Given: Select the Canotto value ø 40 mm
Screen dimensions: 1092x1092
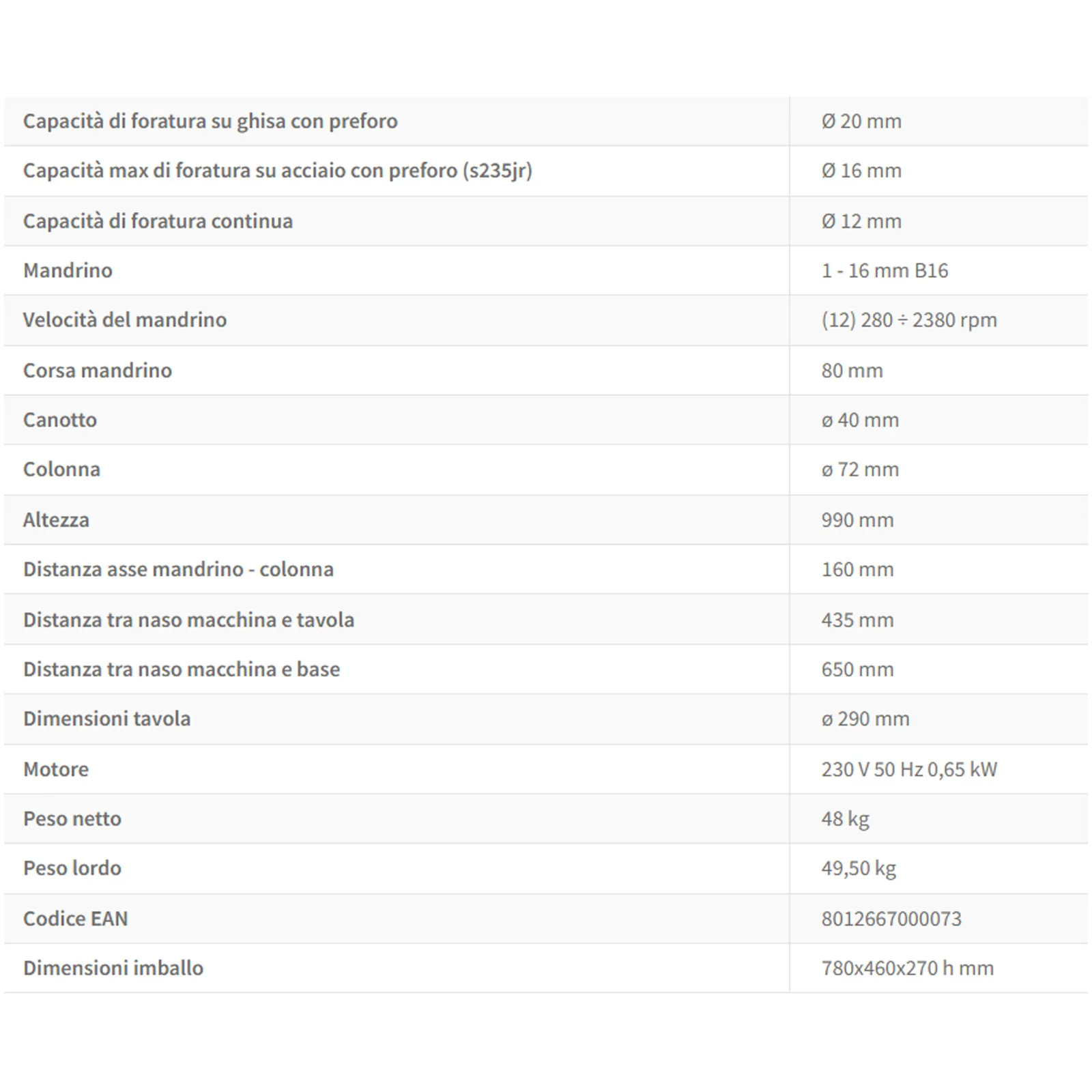Looking at the screenshot, I should click(860, 420).
